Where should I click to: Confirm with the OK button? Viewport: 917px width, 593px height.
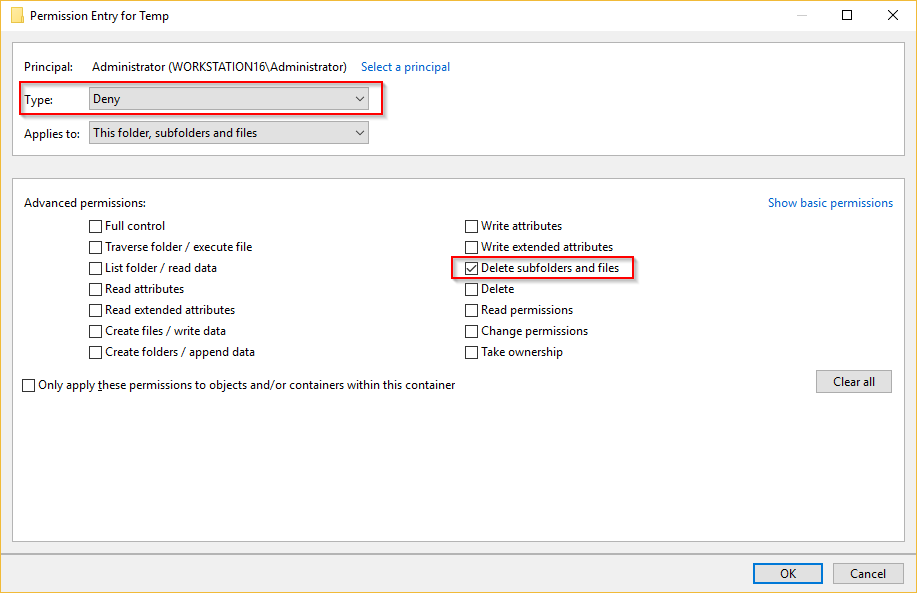click(788, 574)
